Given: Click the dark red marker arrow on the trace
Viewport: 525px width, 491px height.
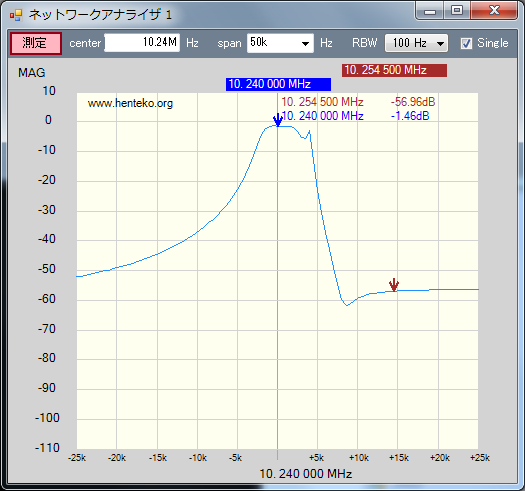Looking at the screenshot, I should [x=394, y=285].
